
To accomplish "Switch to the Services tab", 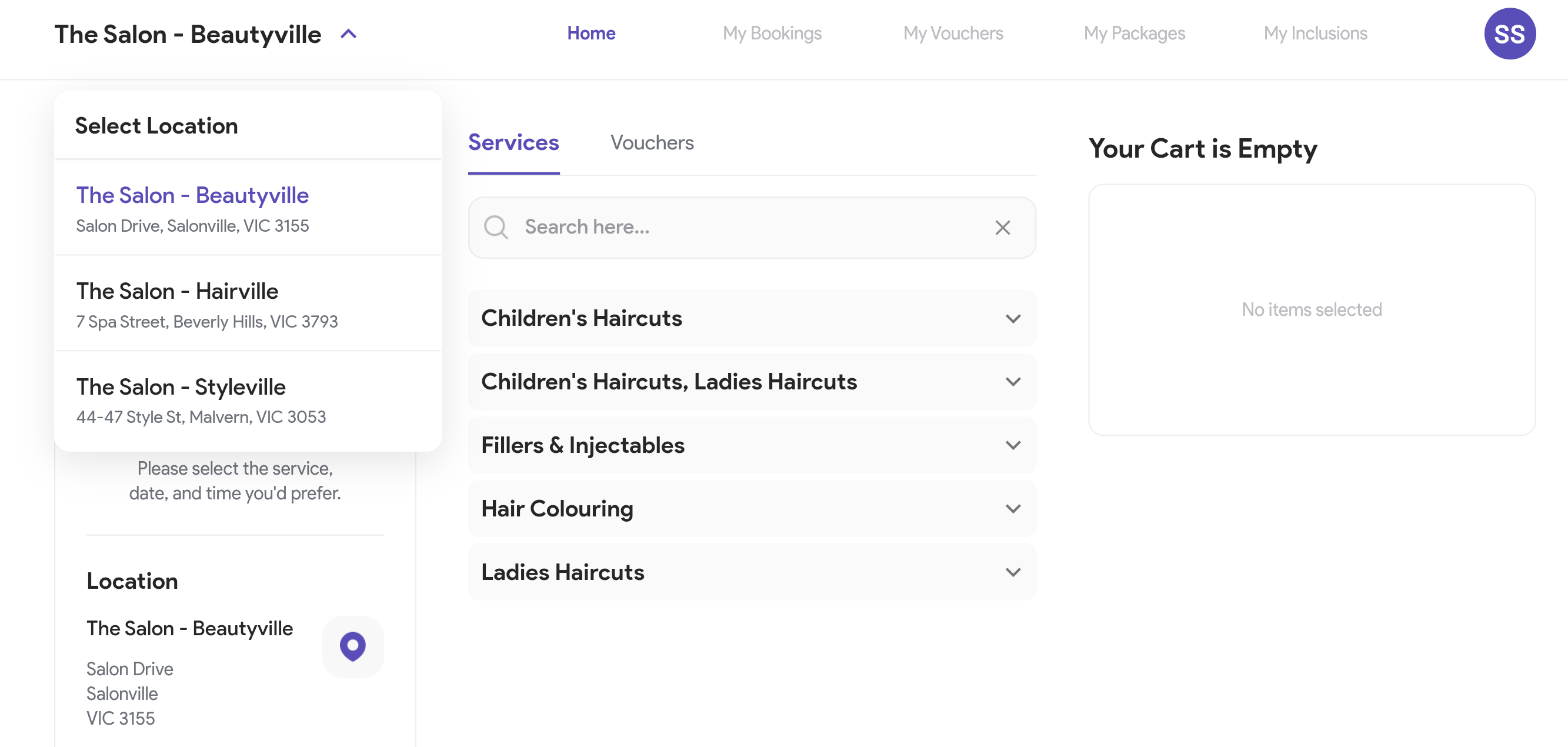I will point(513,142).
